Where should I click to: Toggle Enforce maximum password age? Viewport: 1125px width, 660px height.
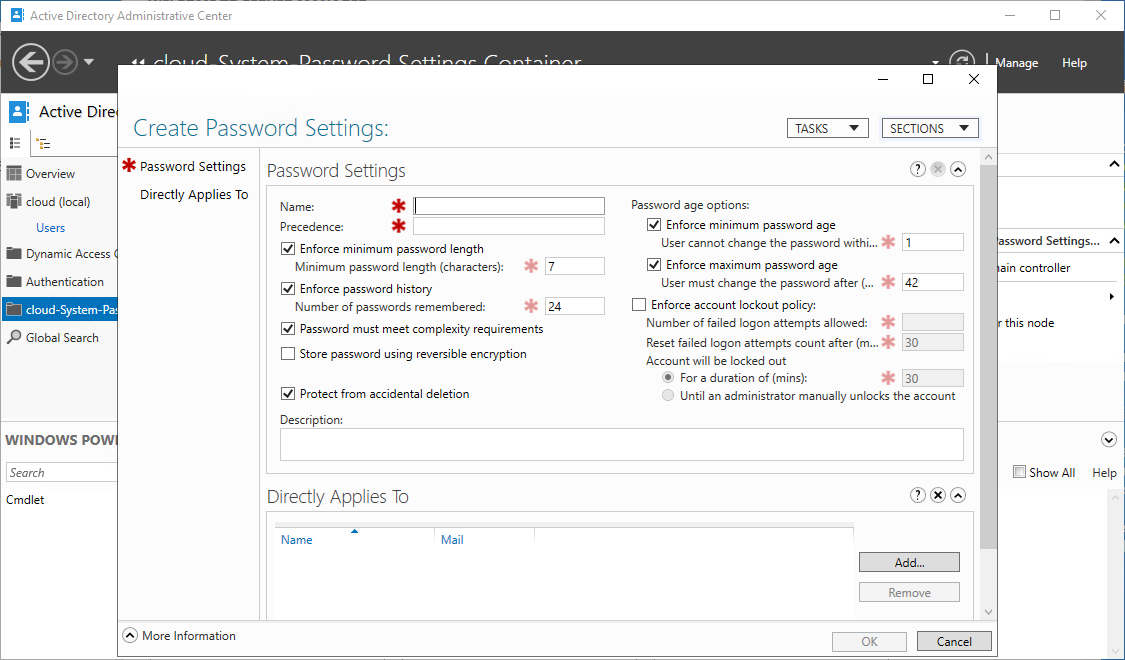(x=654, y=265)
